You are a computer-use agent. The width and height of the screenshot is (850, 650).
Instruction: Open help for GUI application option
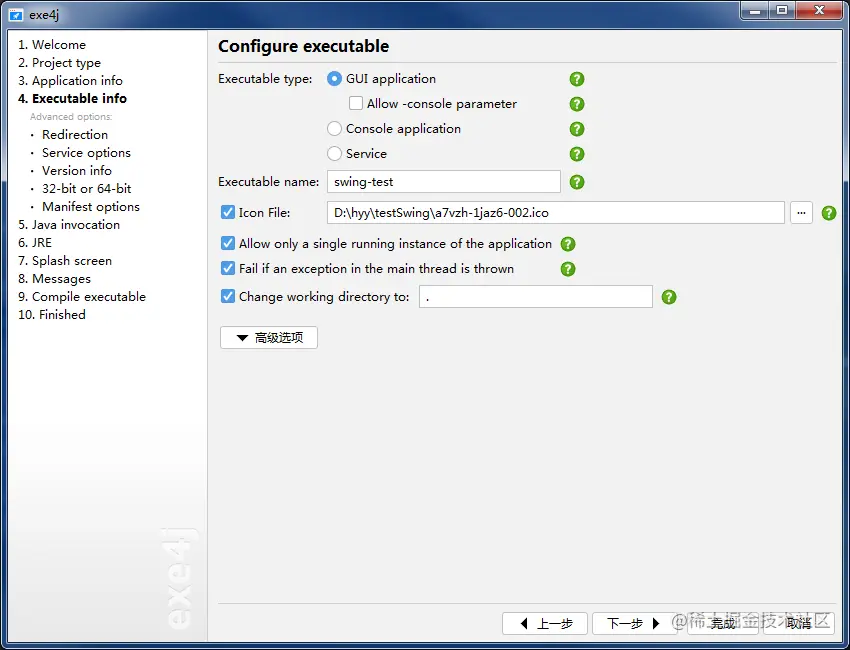577,79
